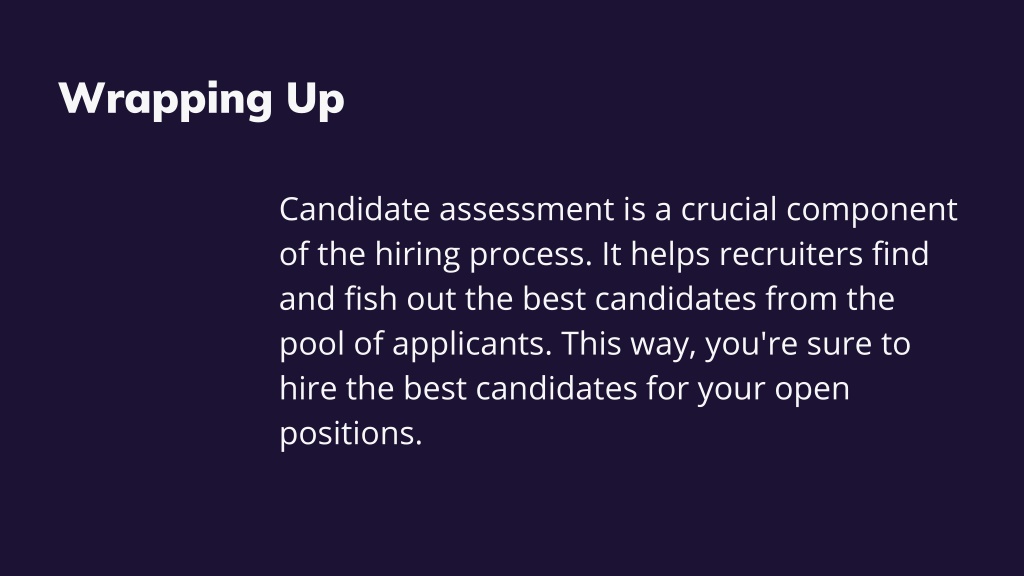Click the word "Wrapping" in the title

(x=165, y=99)
